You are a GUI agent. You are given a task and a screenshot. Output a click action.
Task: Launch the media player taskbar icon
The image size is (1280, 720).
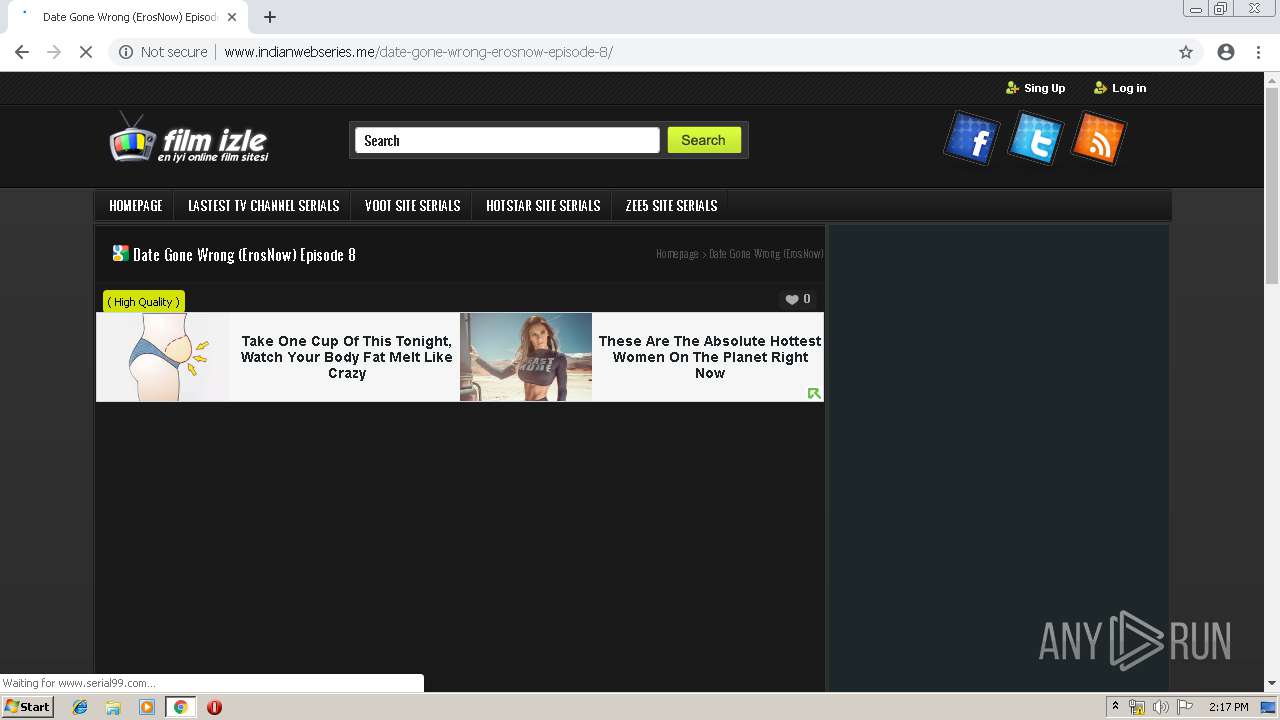(x=147, y=707)
